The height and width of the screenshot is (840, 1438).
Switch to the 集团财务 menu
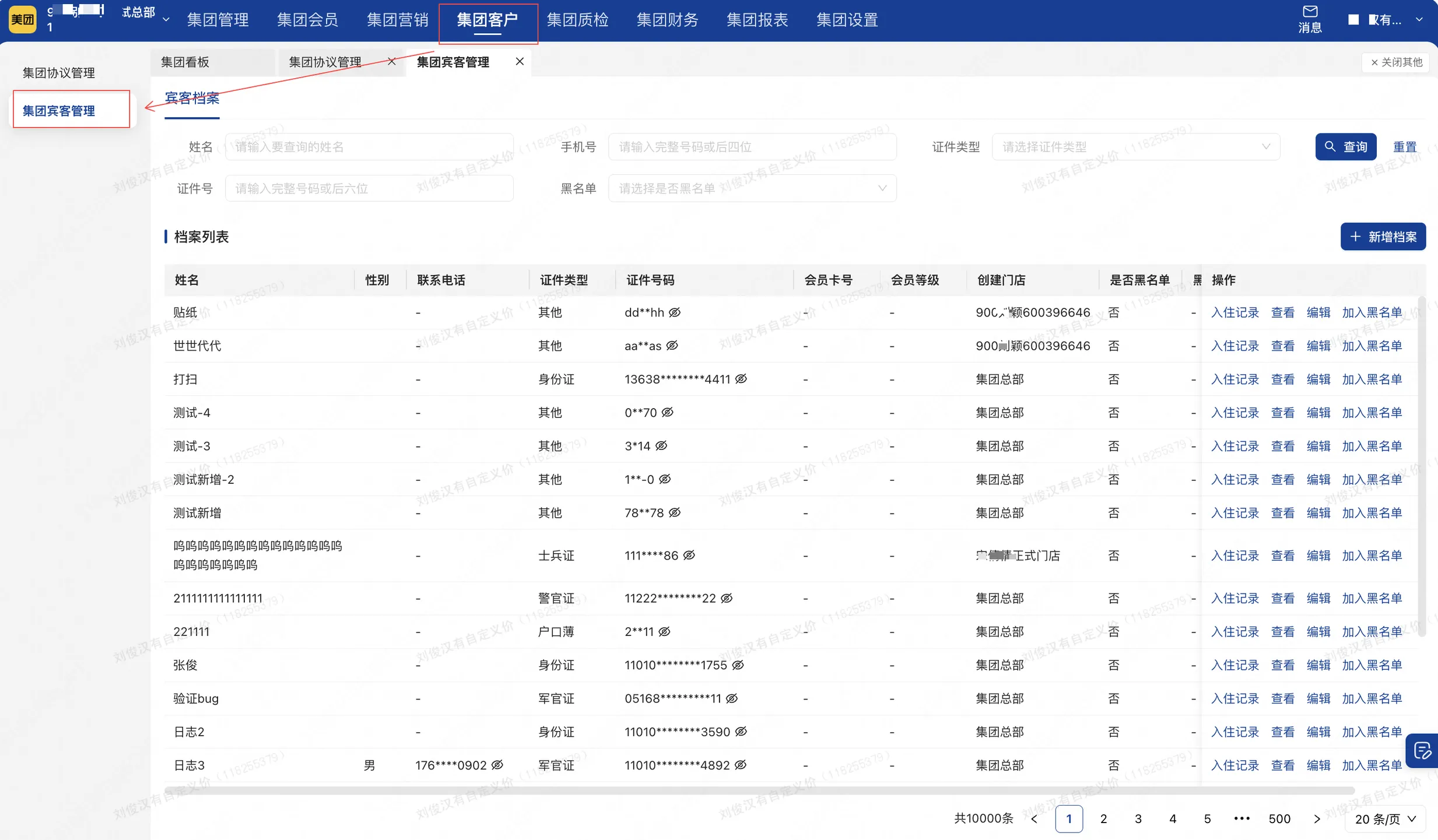point(667,19)
